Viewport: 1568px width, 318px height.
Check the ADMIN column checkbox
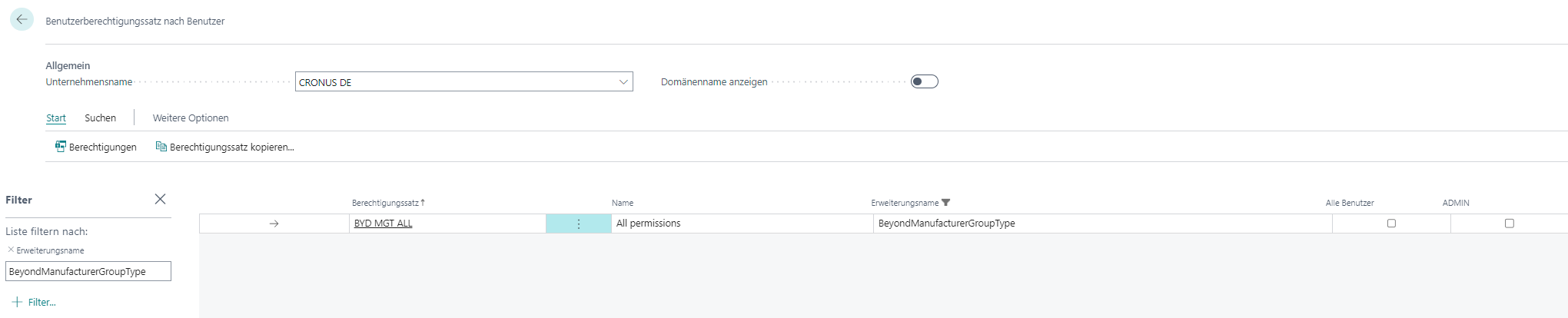[1509, 224]
